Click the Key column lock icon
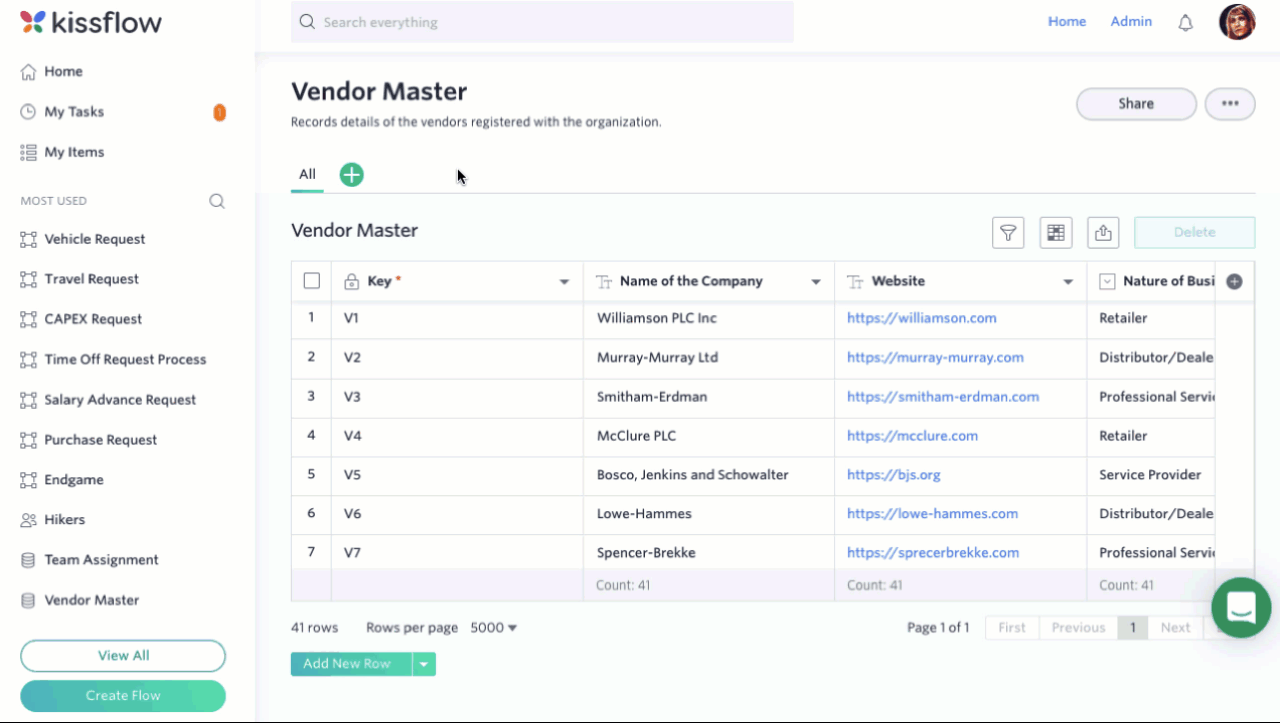Screen dimensions: 1280x723 click(x=351, y=282)
